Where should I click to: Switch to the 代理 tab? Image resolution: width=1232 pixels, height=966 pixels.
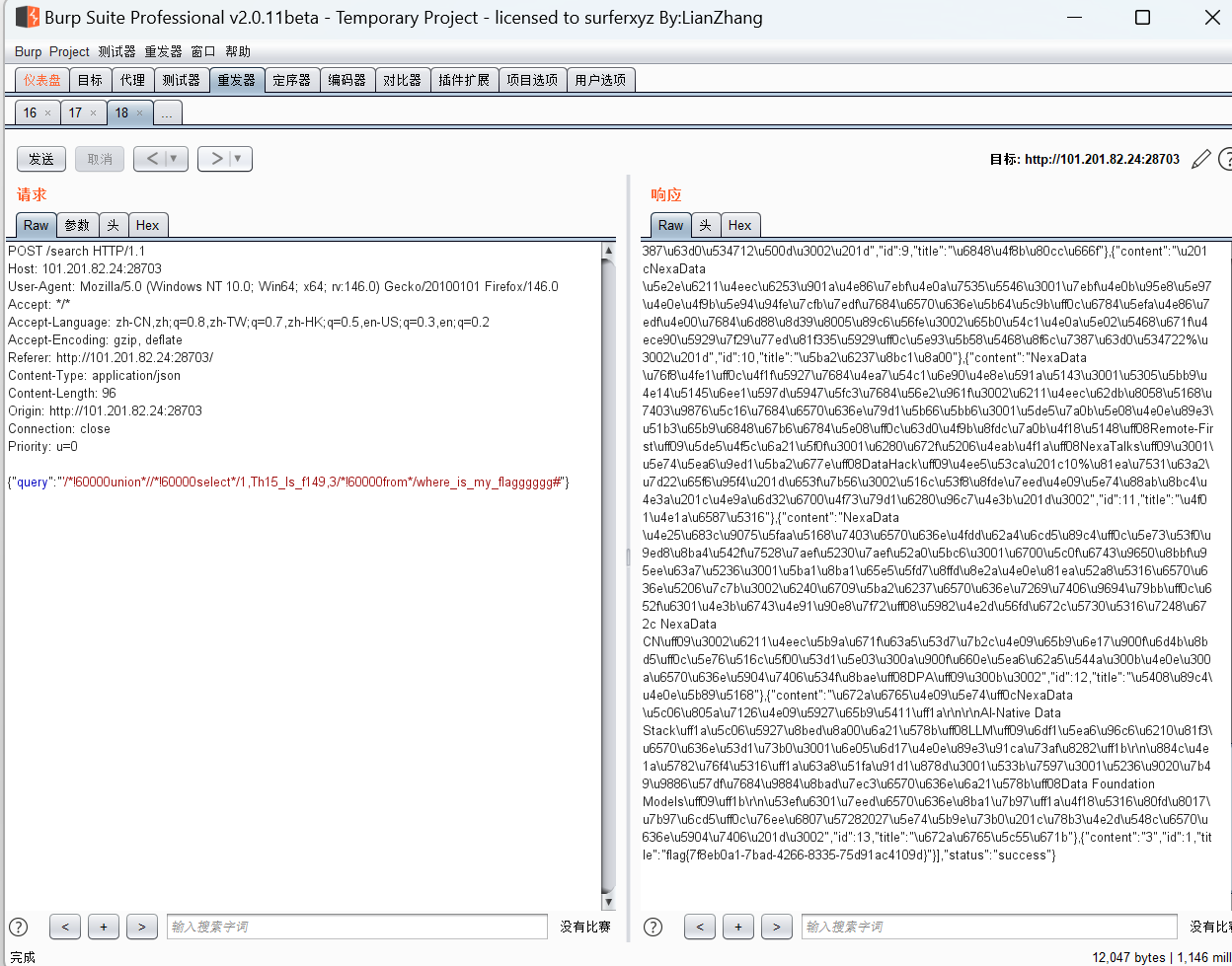click(133, 80)
